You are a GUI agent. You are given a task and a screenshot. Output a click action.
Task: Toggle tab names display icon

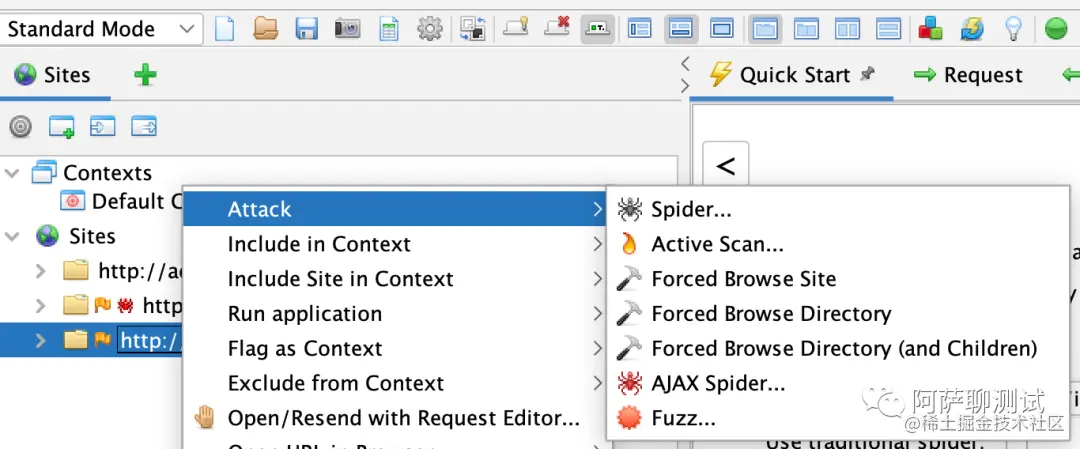(x=597, y=29)
